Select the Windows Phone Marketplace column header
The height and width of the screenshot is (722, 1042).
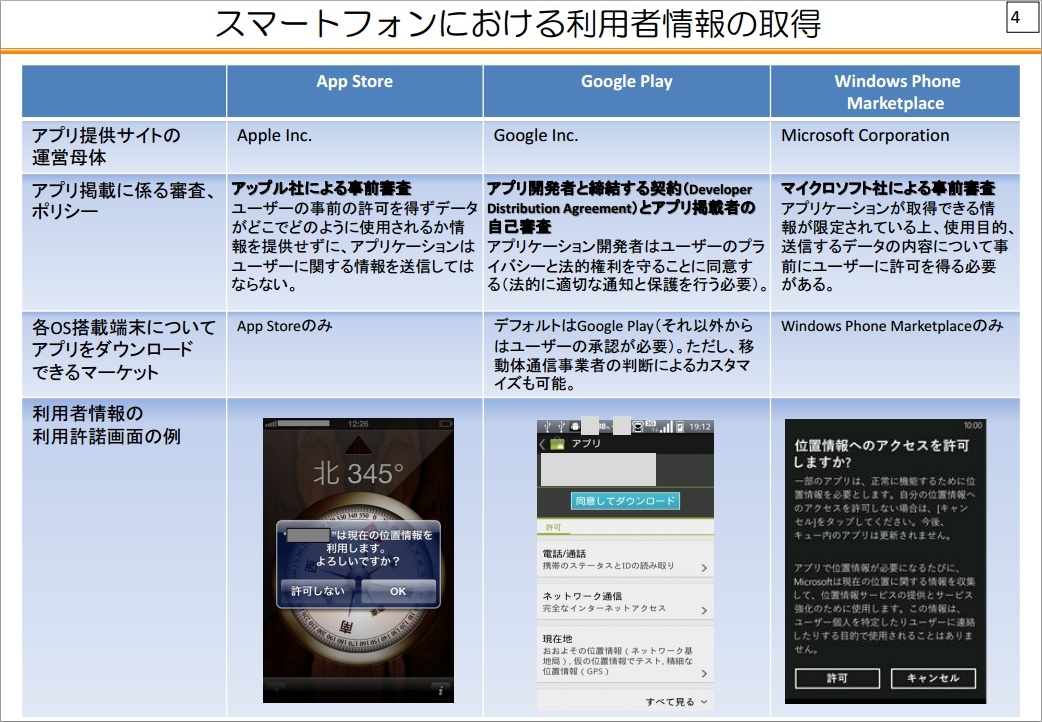point(896,92)
